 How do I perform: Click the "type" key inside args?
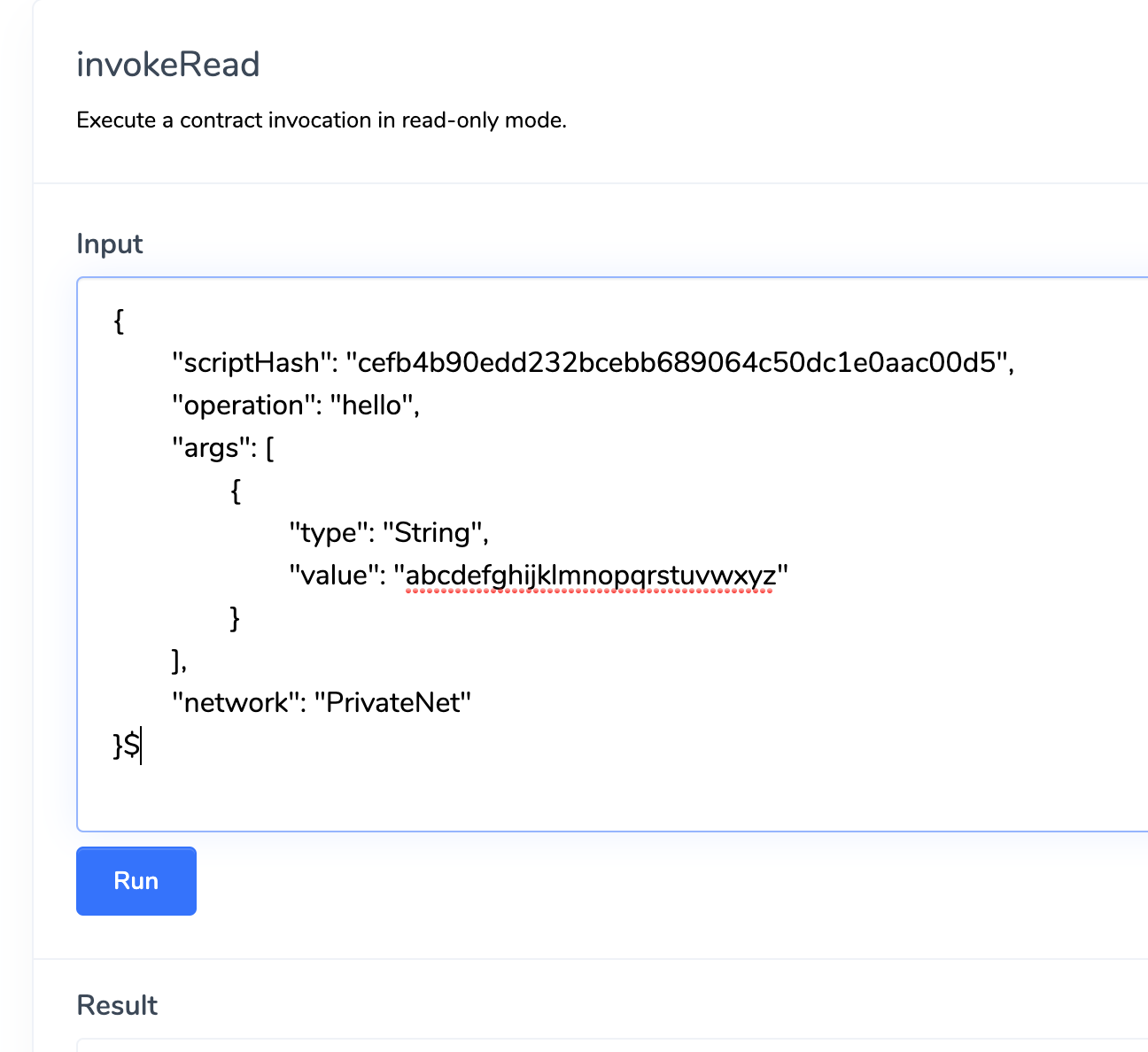coord(322,533)
